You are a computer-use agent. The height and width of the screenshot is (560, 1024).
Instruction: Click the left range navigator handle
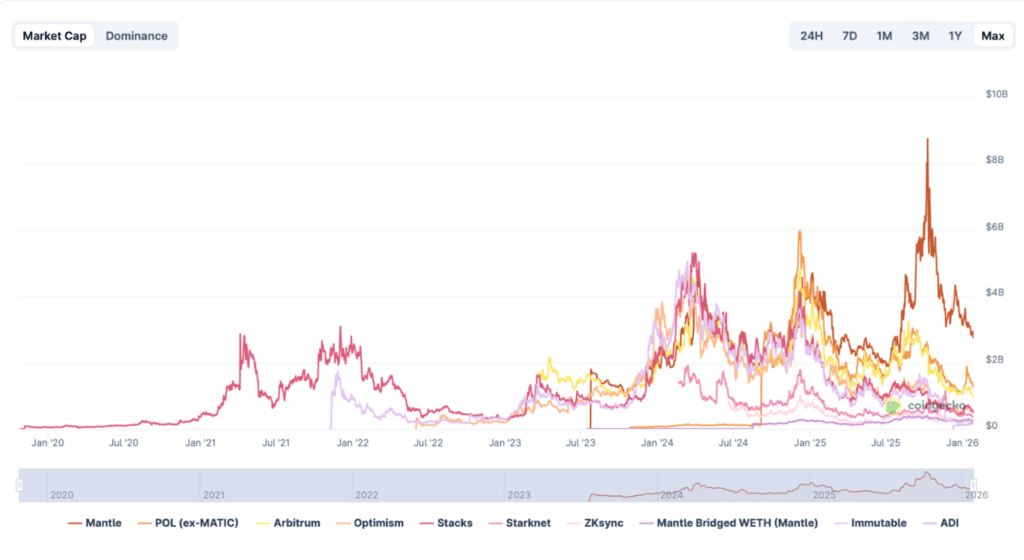coord(19,485)
